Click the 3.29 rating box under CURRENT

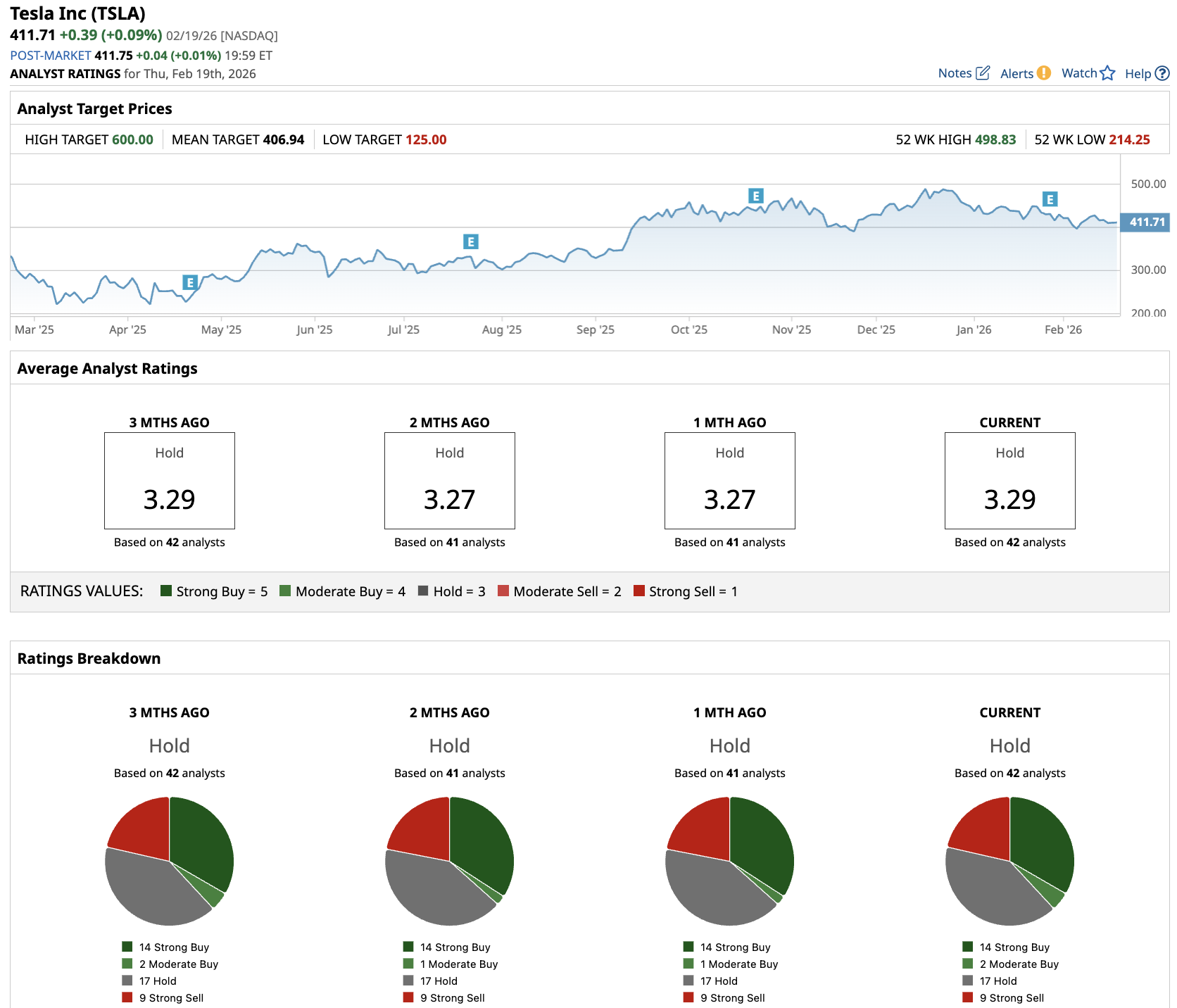coord(1010,481)
